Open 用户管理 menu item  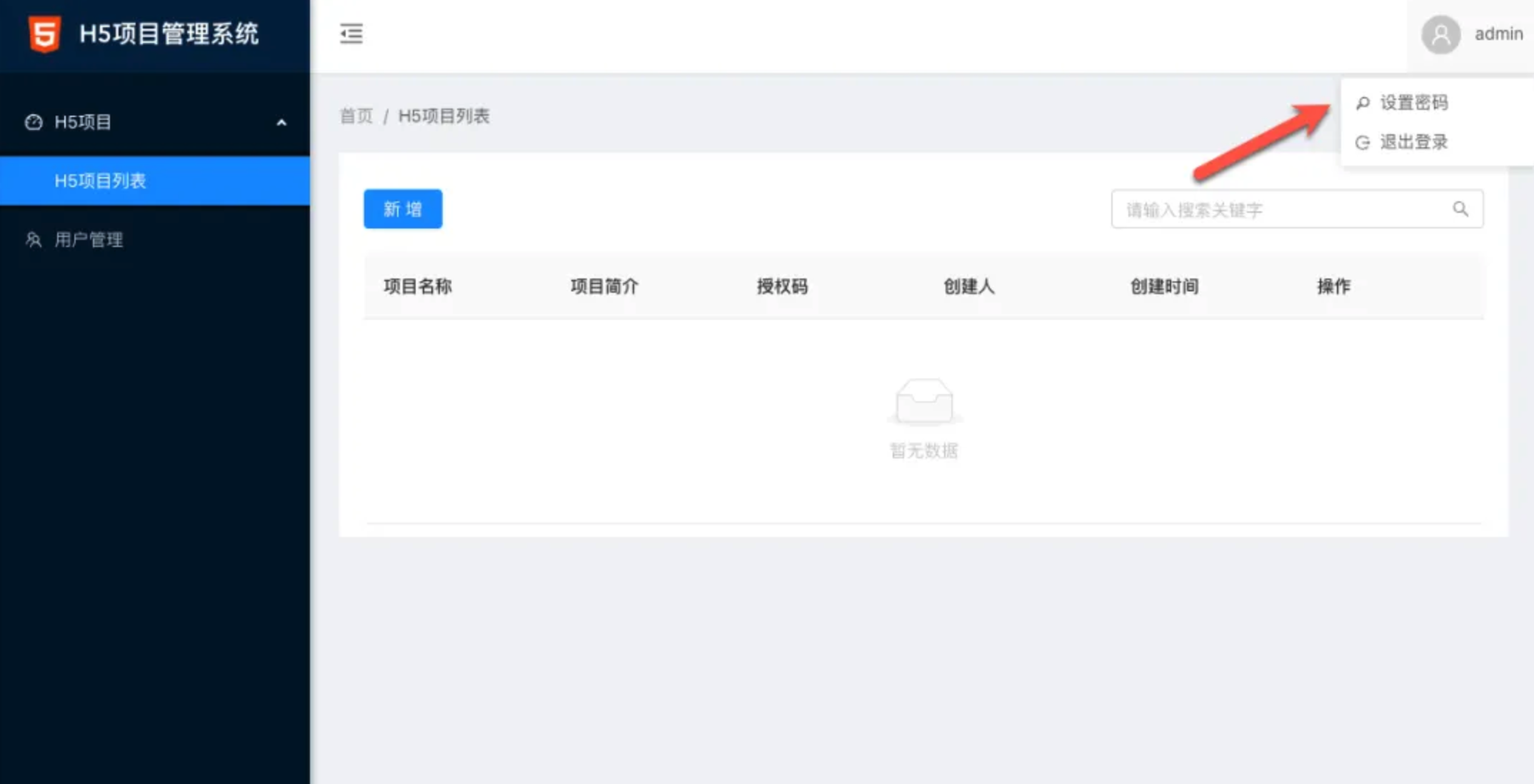(89, 240)
